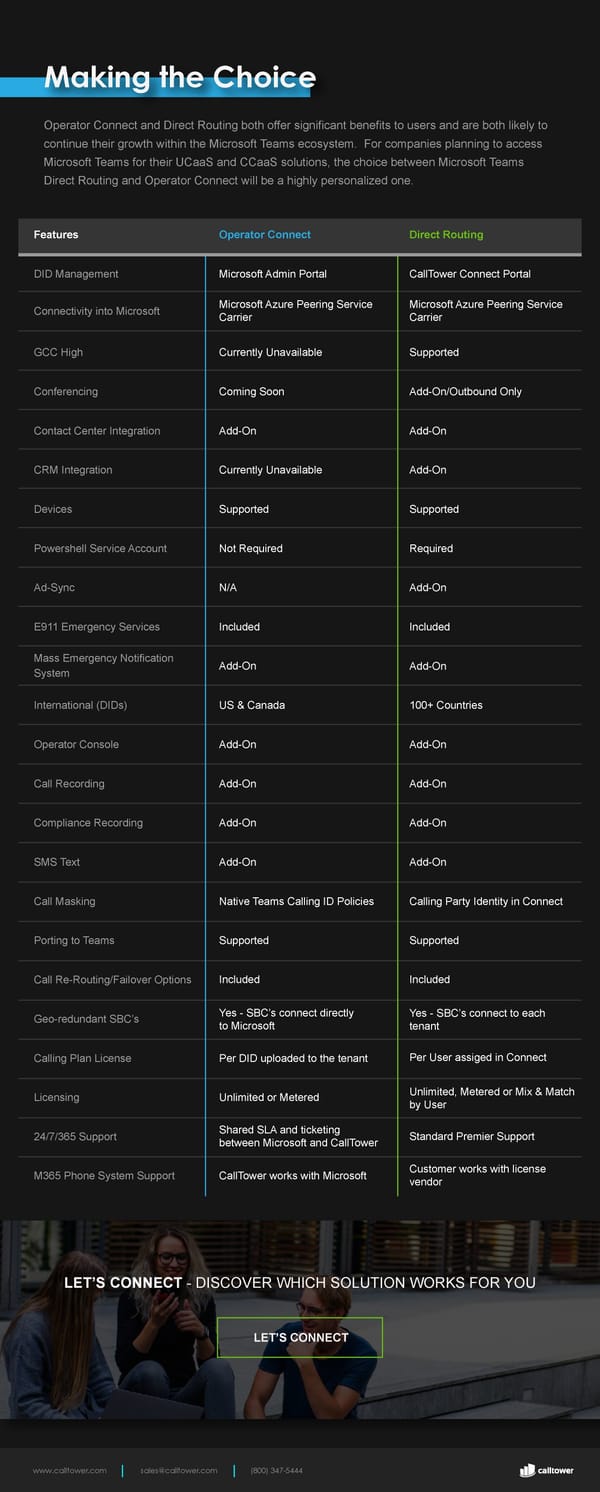Select the Geo-redundant SBC's row label
This screenshot has height=1492, width=600.
pyautogui.click(x=86, y=1019)
